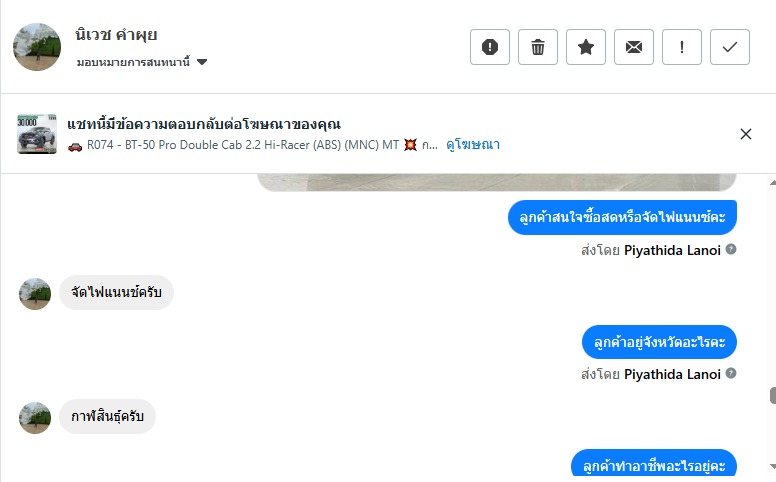Viewport: 776px width, 482px height.
Task: Click scrollbar down arrow in chat
Action: click(771, 466)
